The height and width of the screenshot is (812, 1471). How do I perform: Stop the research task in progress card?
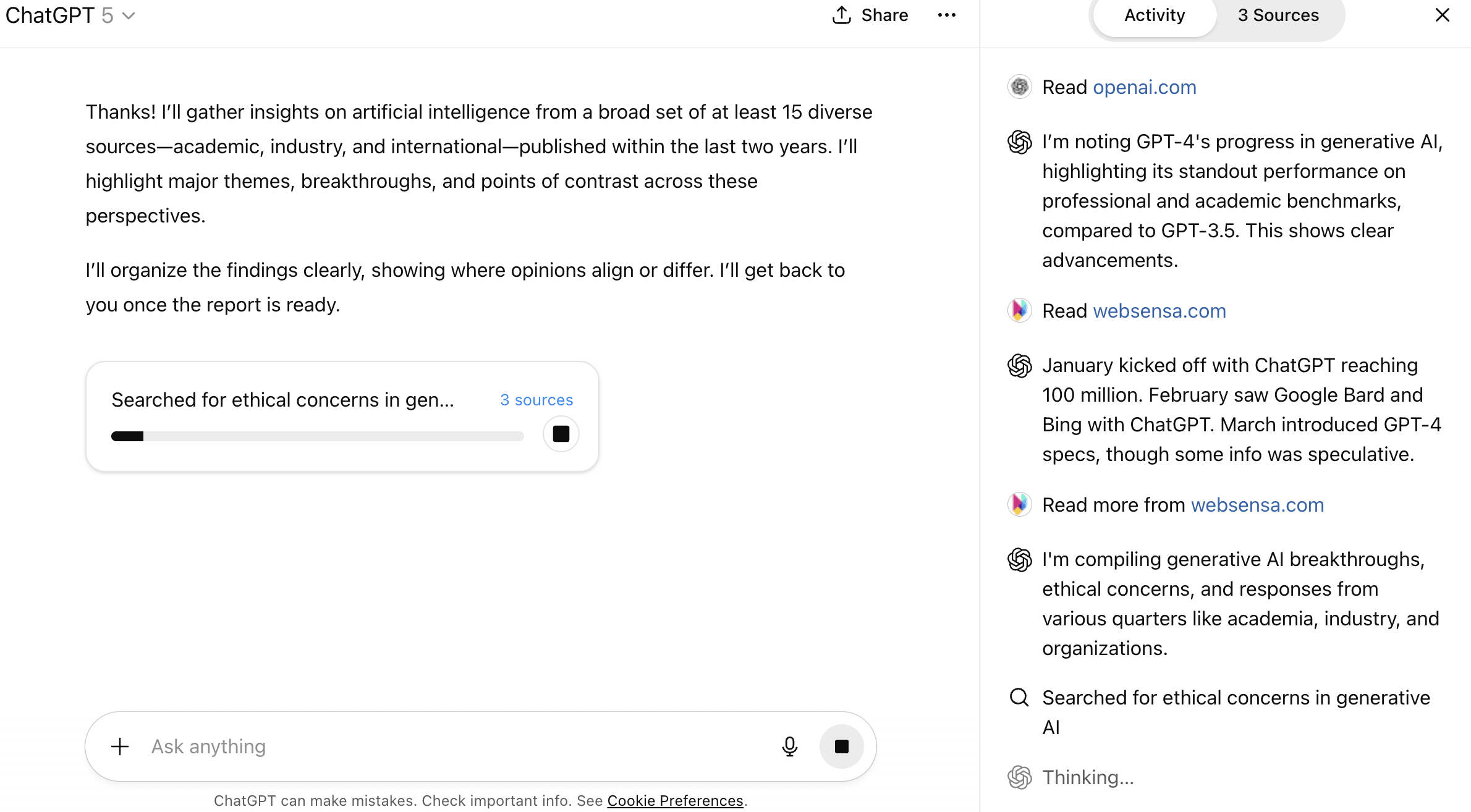(x=561, y=434)
